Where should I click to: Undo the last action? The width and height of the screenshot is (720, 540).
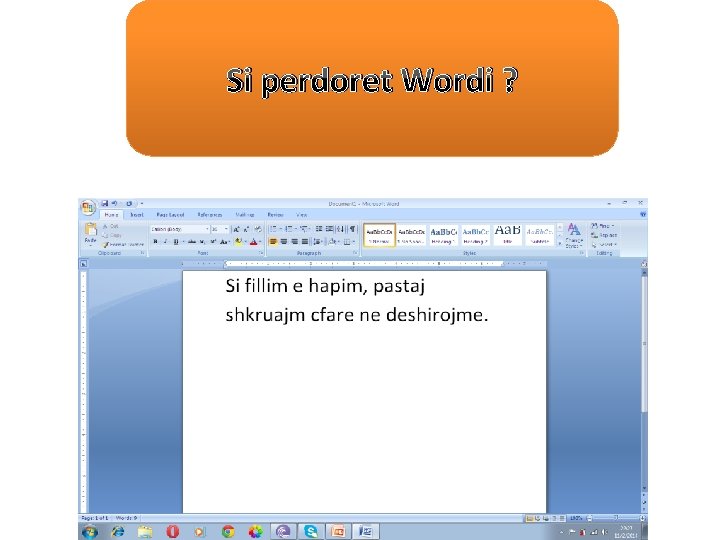pos(114,203)
